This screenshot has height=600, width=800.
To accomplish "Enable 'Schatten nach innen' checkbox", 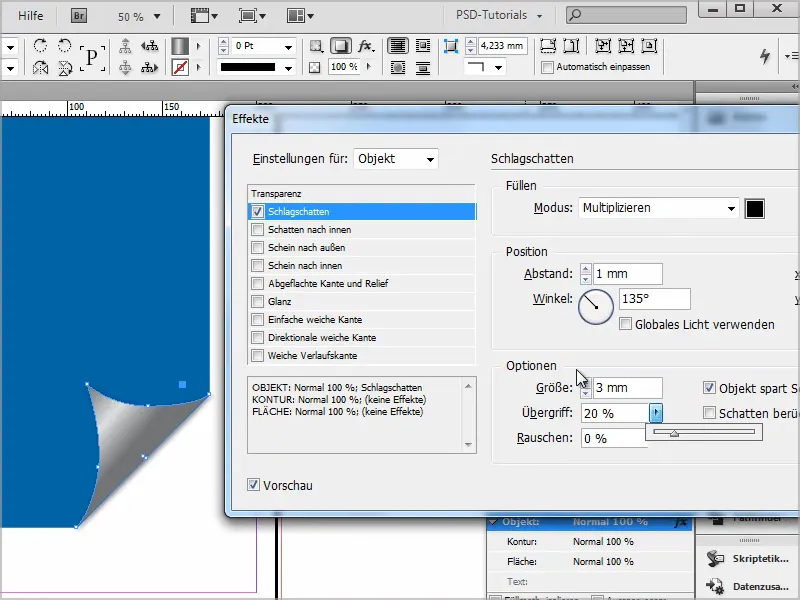I will (258, 230).
